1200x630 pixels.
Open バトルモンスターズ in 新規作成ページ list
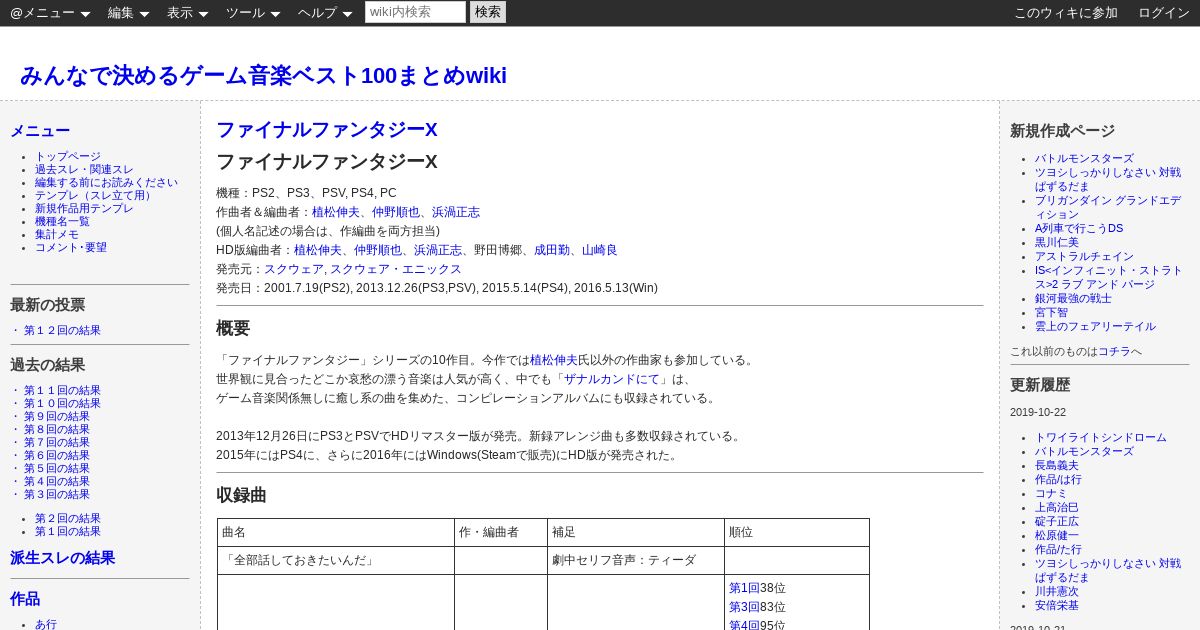pos(1084,159)
